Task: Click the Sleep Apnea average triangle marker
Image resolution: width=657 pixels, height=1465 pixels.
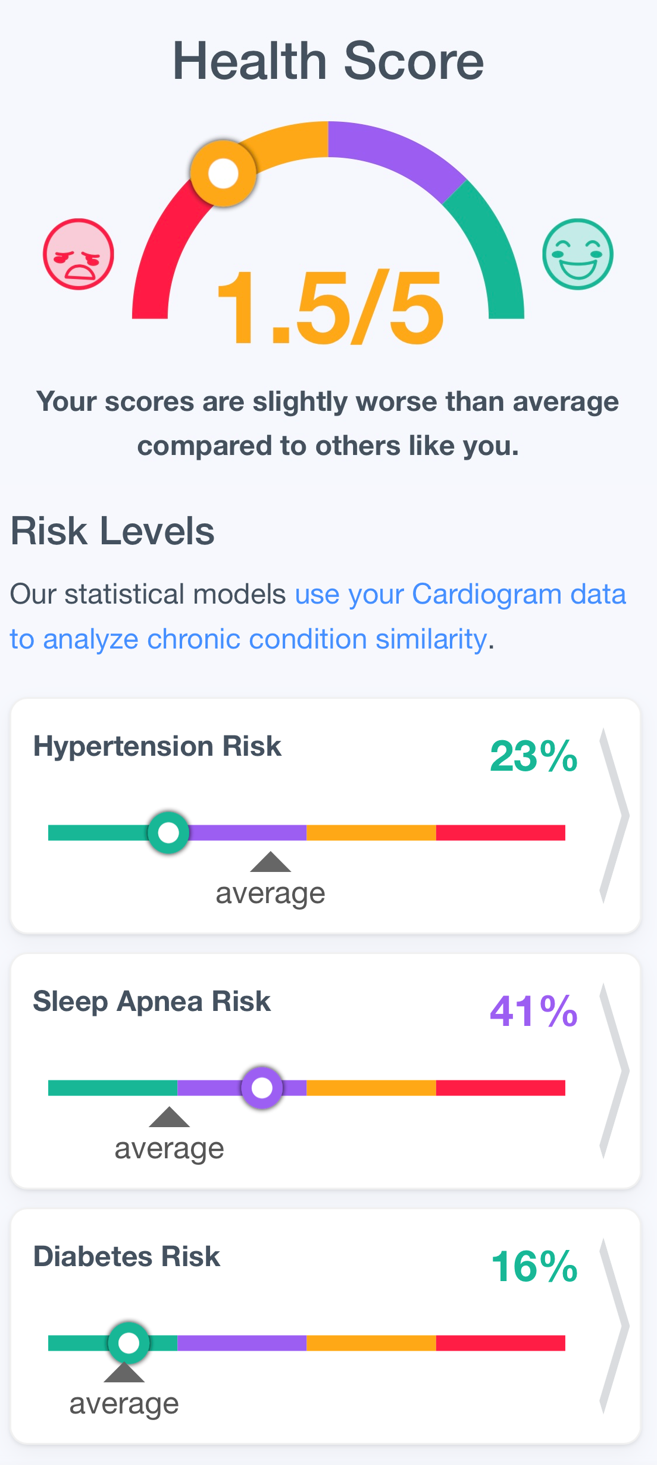Action: (x=169, y=1117)
